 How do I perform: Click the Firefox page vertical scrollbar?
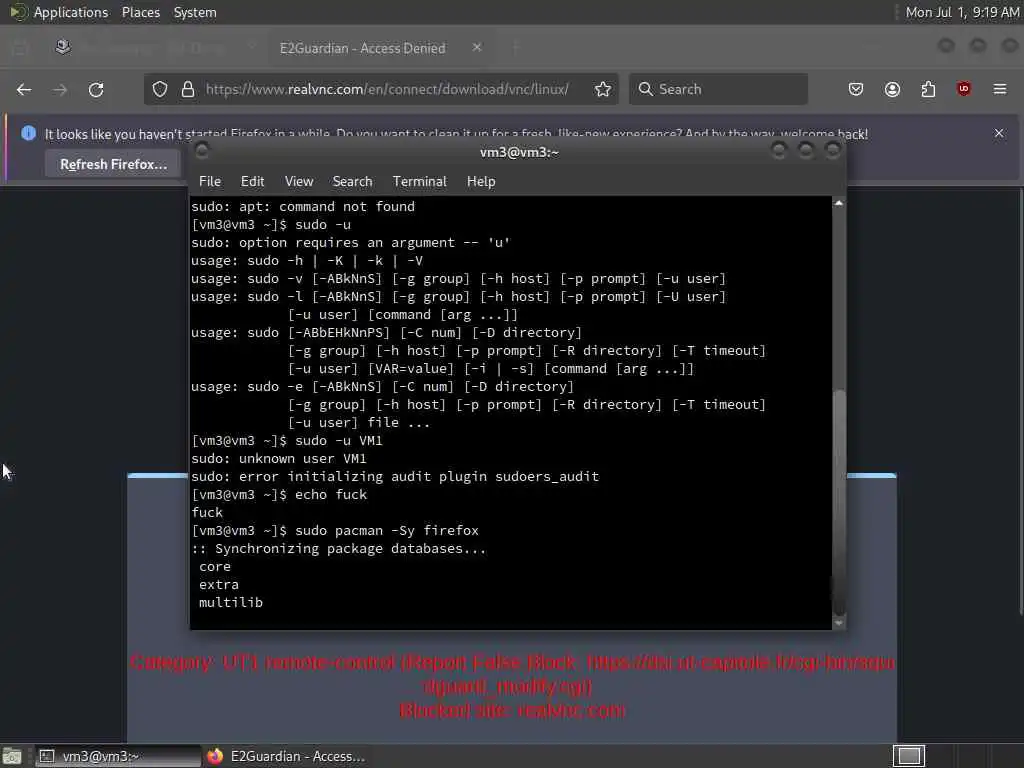[x=1021, y=402]
